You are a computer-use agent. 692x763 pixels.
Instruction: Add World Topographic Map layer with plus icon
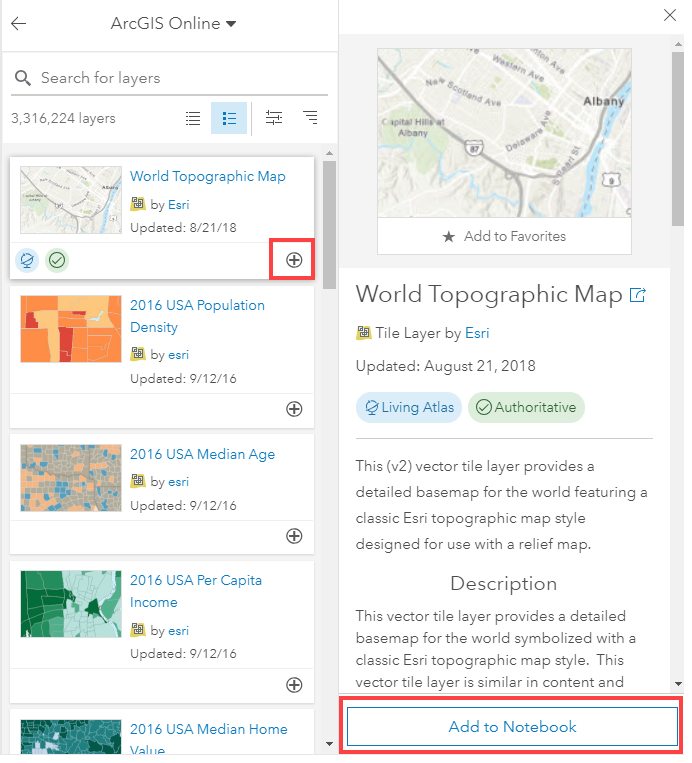[294, 260]
